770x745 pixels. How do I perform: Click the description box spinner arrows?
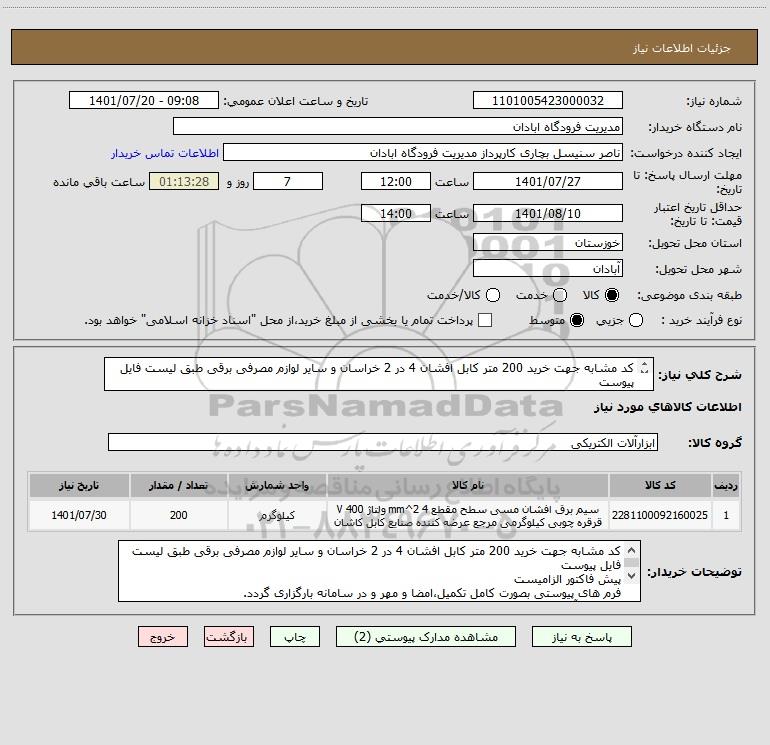[645, 368]
